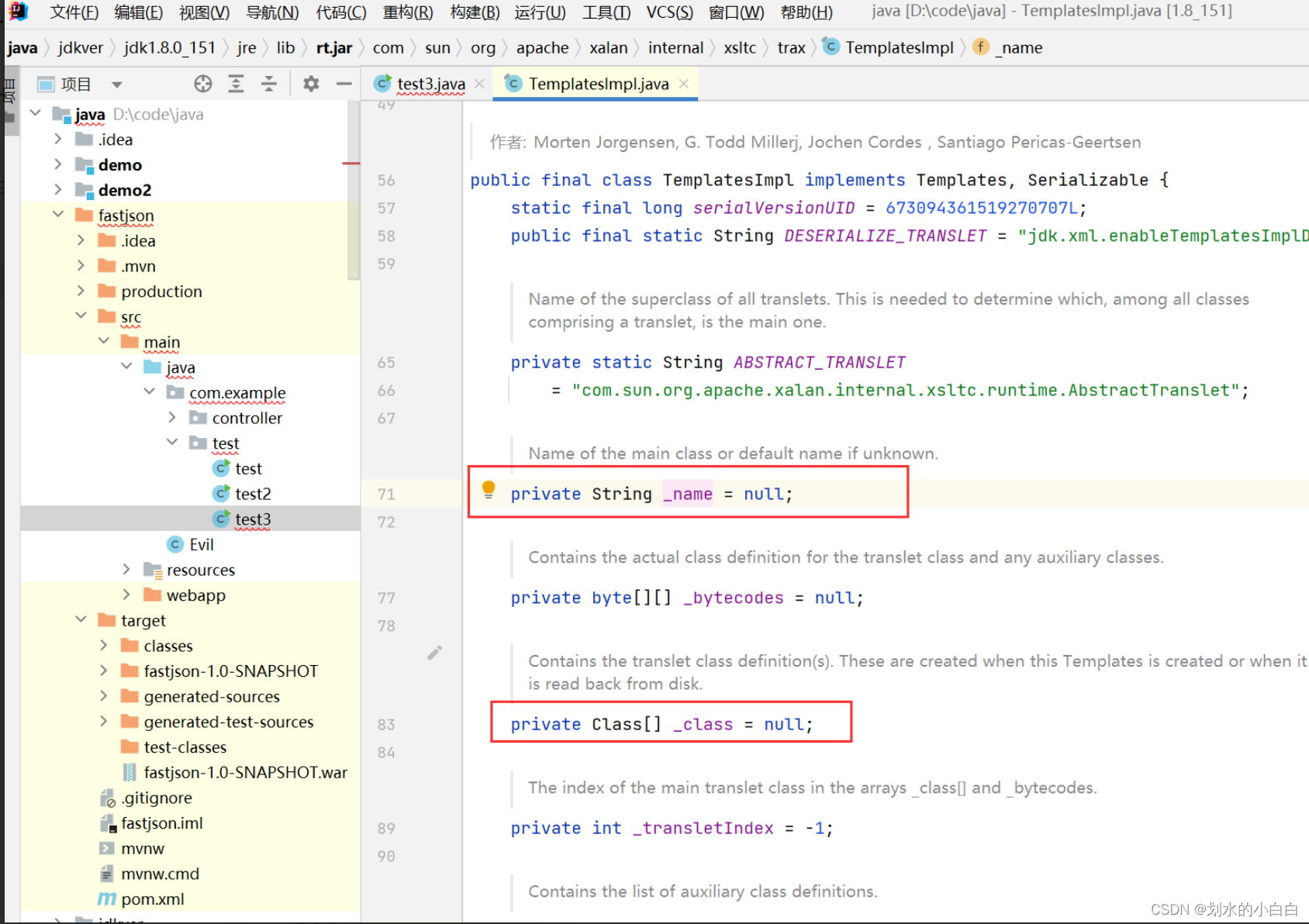Click the pom.xml maven icon
Viewport: 1309px width, 924px height.
[x=107, y=899]
